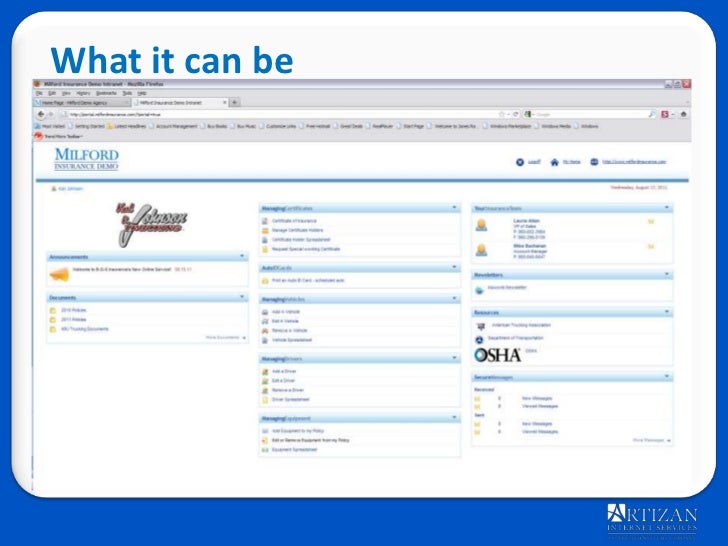Screen dimensions: 728x546
Task: Click the Milford Insurance Demo logo
Action: tap(86, 159)
